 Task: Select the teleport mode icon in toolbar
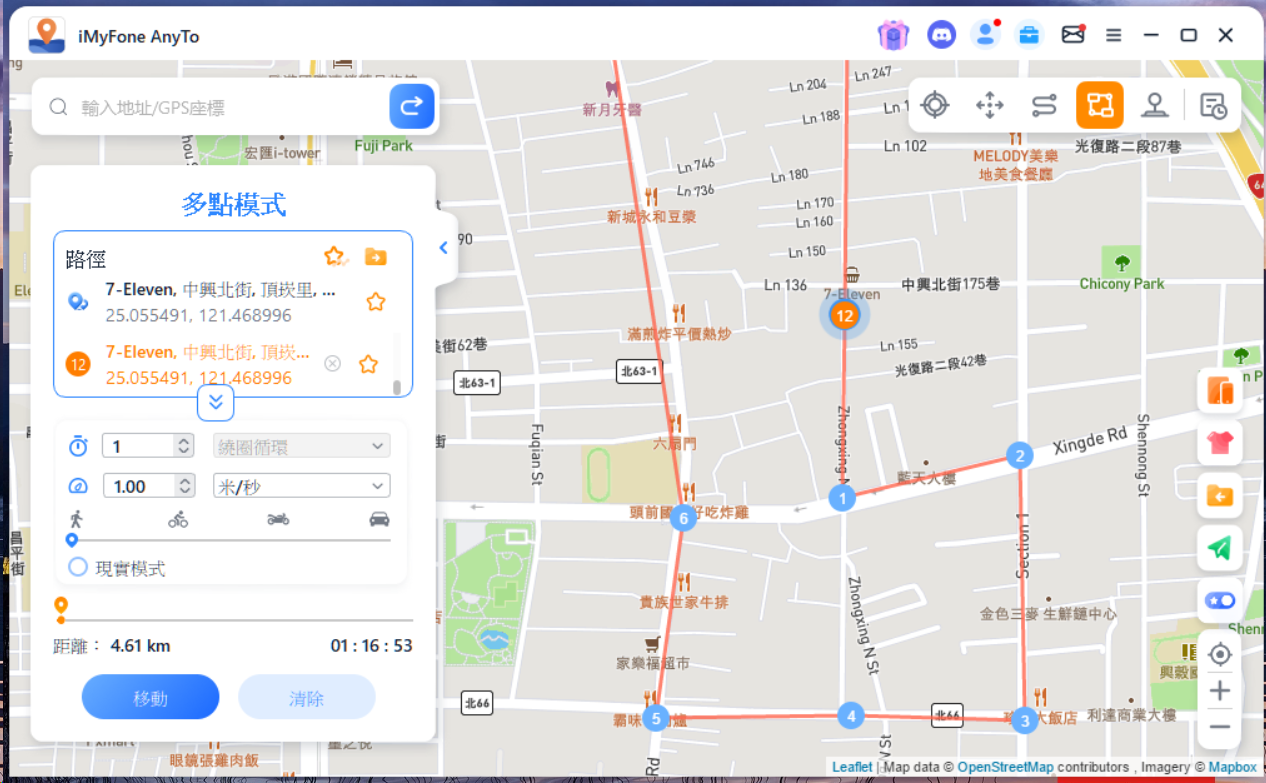[x=934, y=105]
